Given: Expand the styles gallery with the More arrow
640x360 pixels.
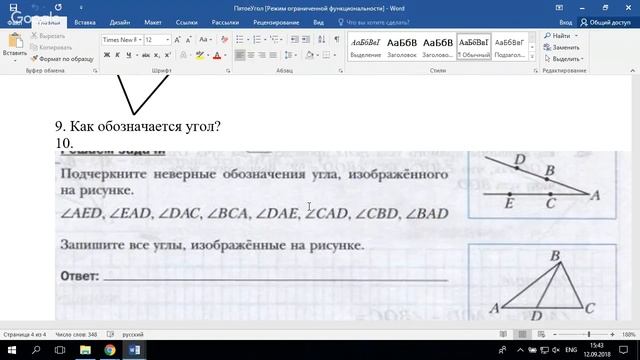Looking at the screenshot, I should coord(532,57).
